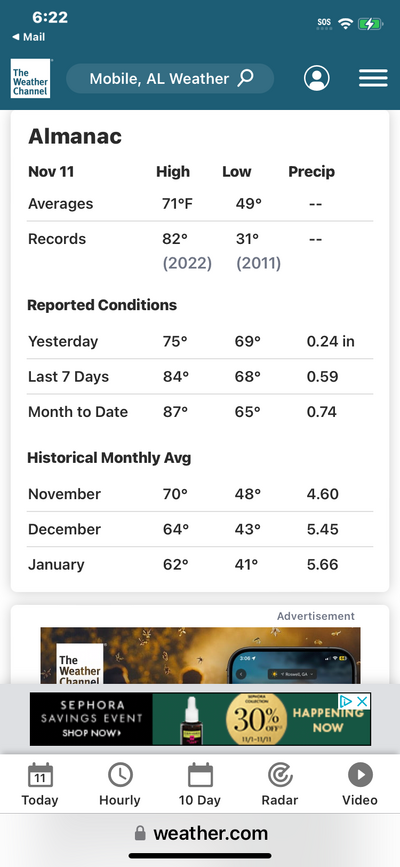The width and height of the screenshot is (400, 867).
Task: Open the user profile icon
Action: [x=316, y=79]
